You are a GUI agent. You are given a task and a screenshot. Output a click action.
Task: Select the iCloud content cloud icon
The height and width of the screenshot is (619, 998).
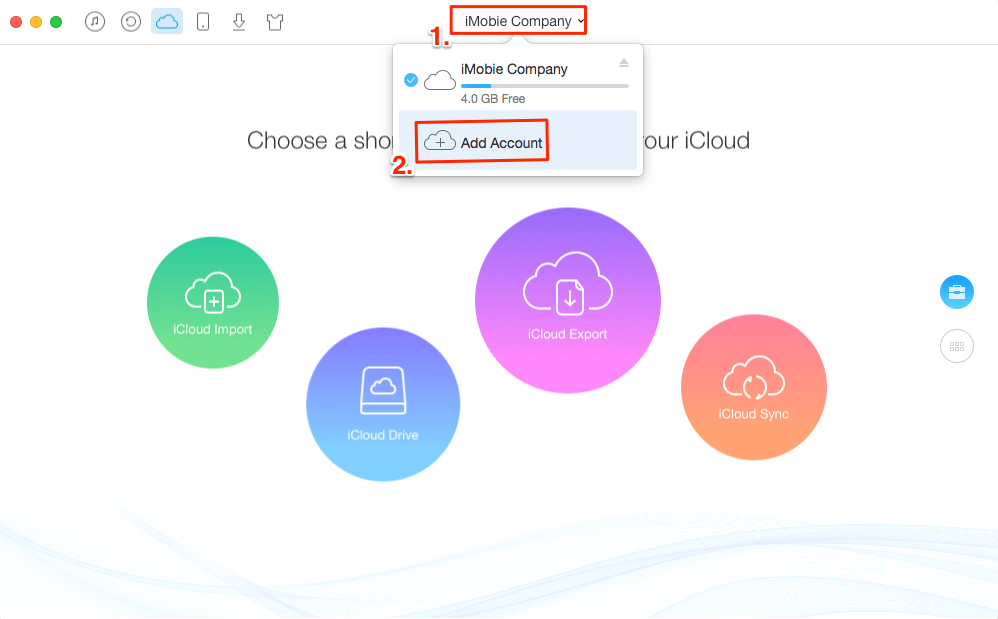pos(167,22)
